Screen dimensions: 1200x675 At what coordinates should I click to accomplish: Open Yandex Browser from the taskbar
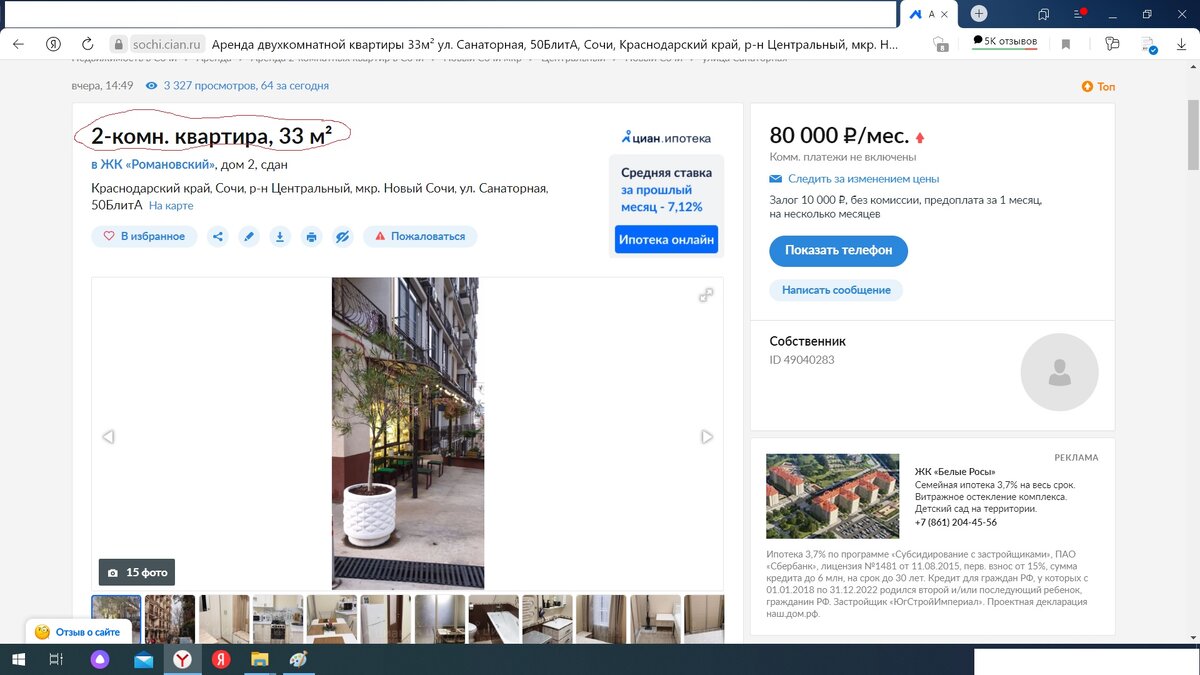point(183,660)
